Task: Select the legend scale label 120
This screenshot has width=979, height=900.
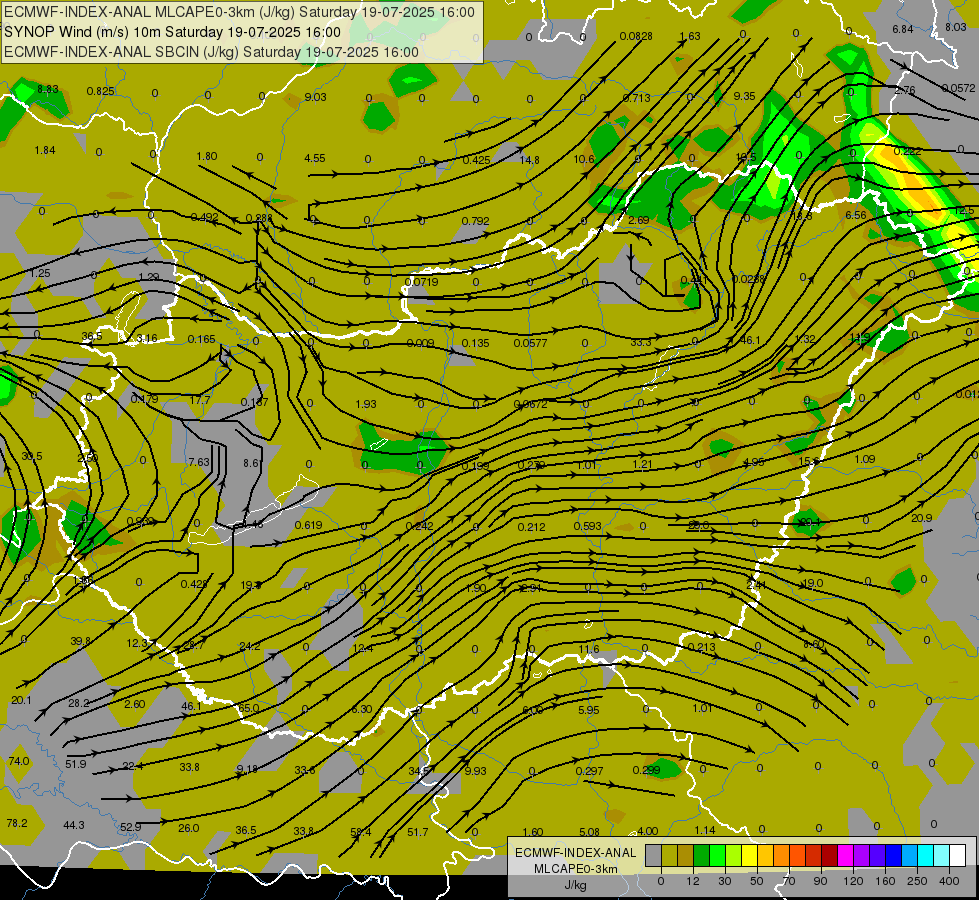Action: (853, 881)
